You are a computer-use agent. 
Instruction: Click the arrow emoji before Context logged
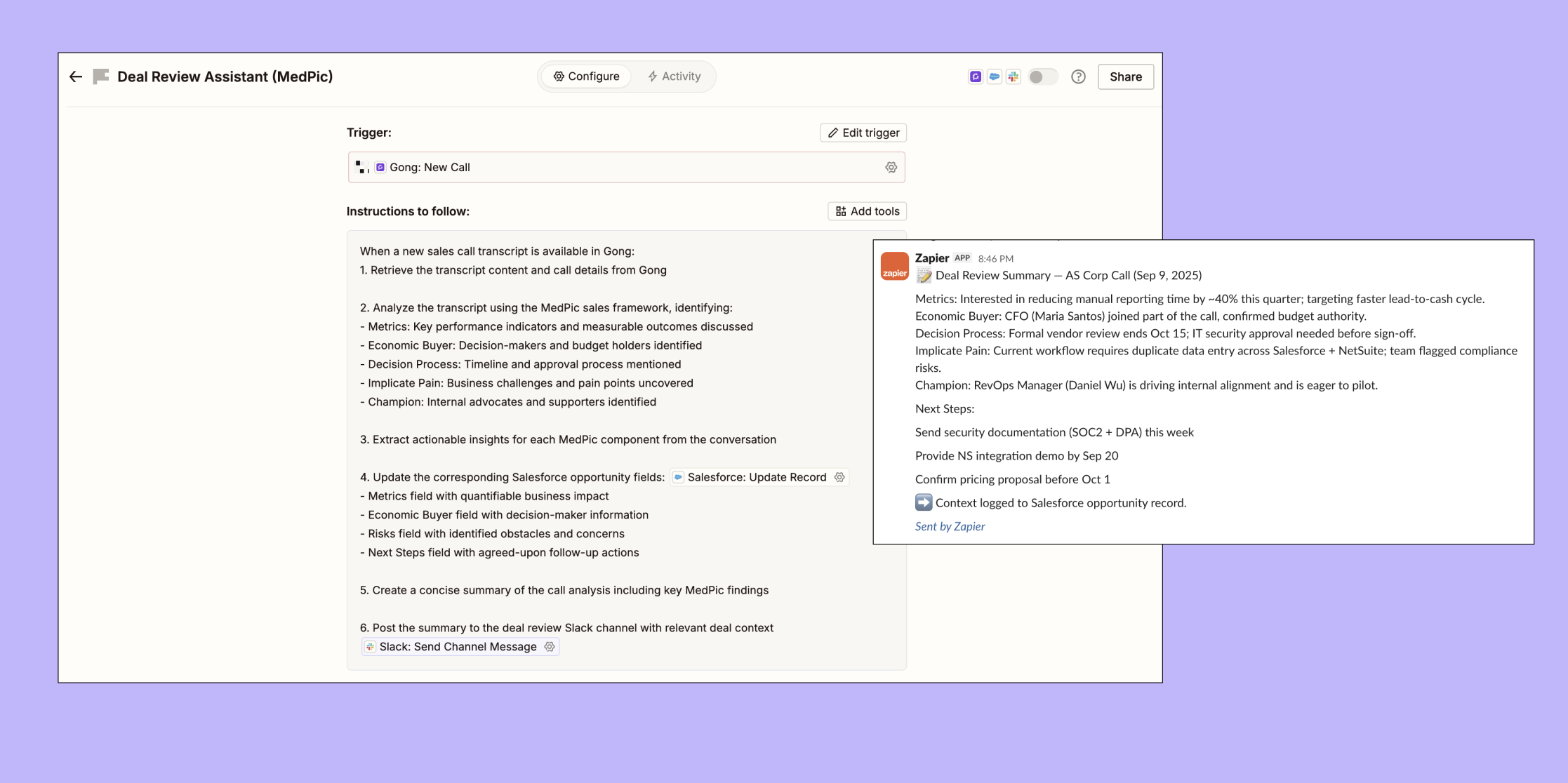pos(924,502)
